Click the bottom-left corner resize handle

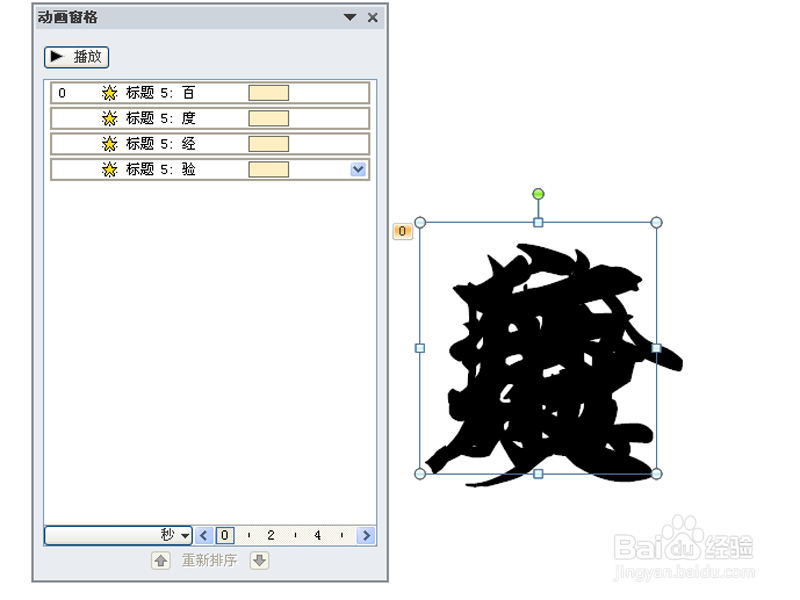(420, 474)
